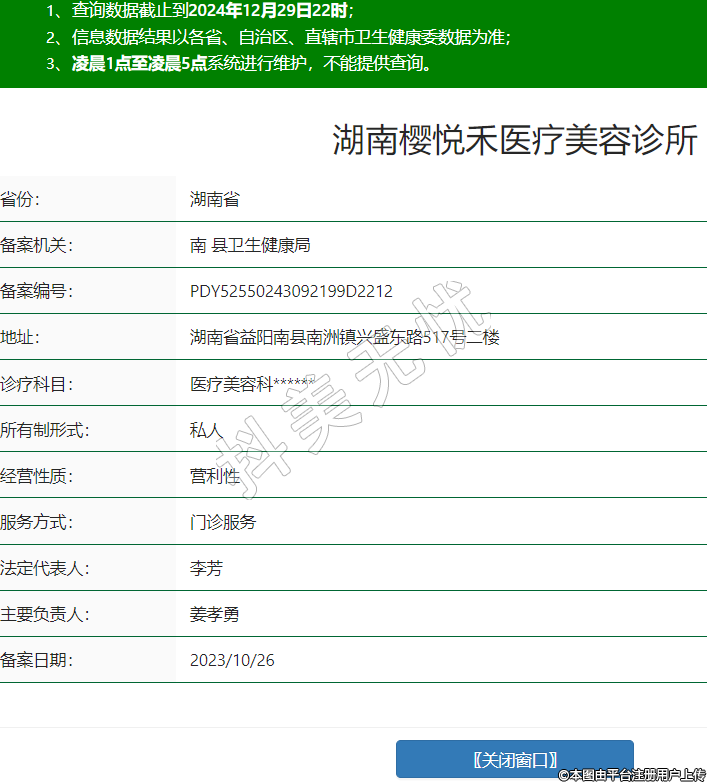Screen dimensions: 707x782
Task: Click the system maintenance notice 凌晨1点至凌晨5点
Action: coord(139,64)
